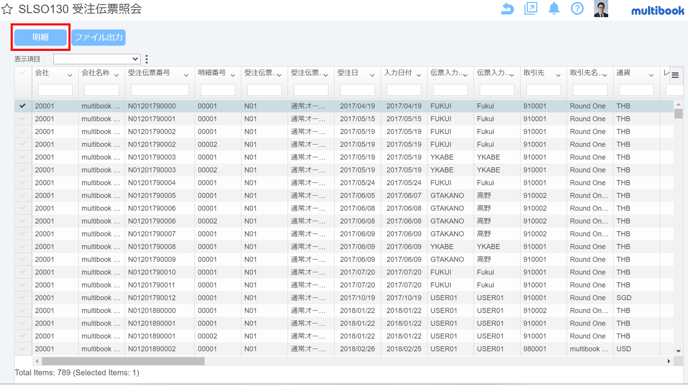Image resolution: width=688 pixels, height=385 pixels.
Task: Open the 受注伝票番号 column dropdown arrow
Action: point(186,76)
